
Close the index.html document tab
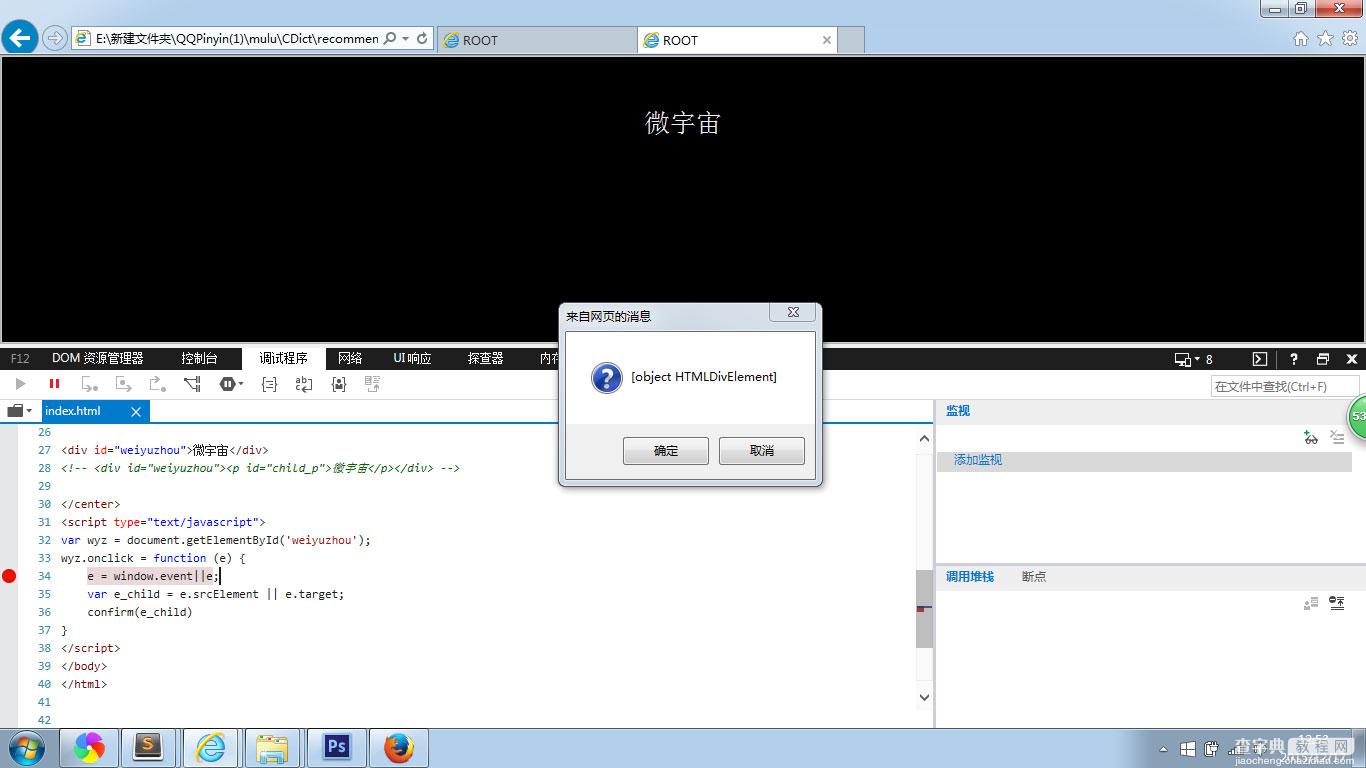click(136, 411)
